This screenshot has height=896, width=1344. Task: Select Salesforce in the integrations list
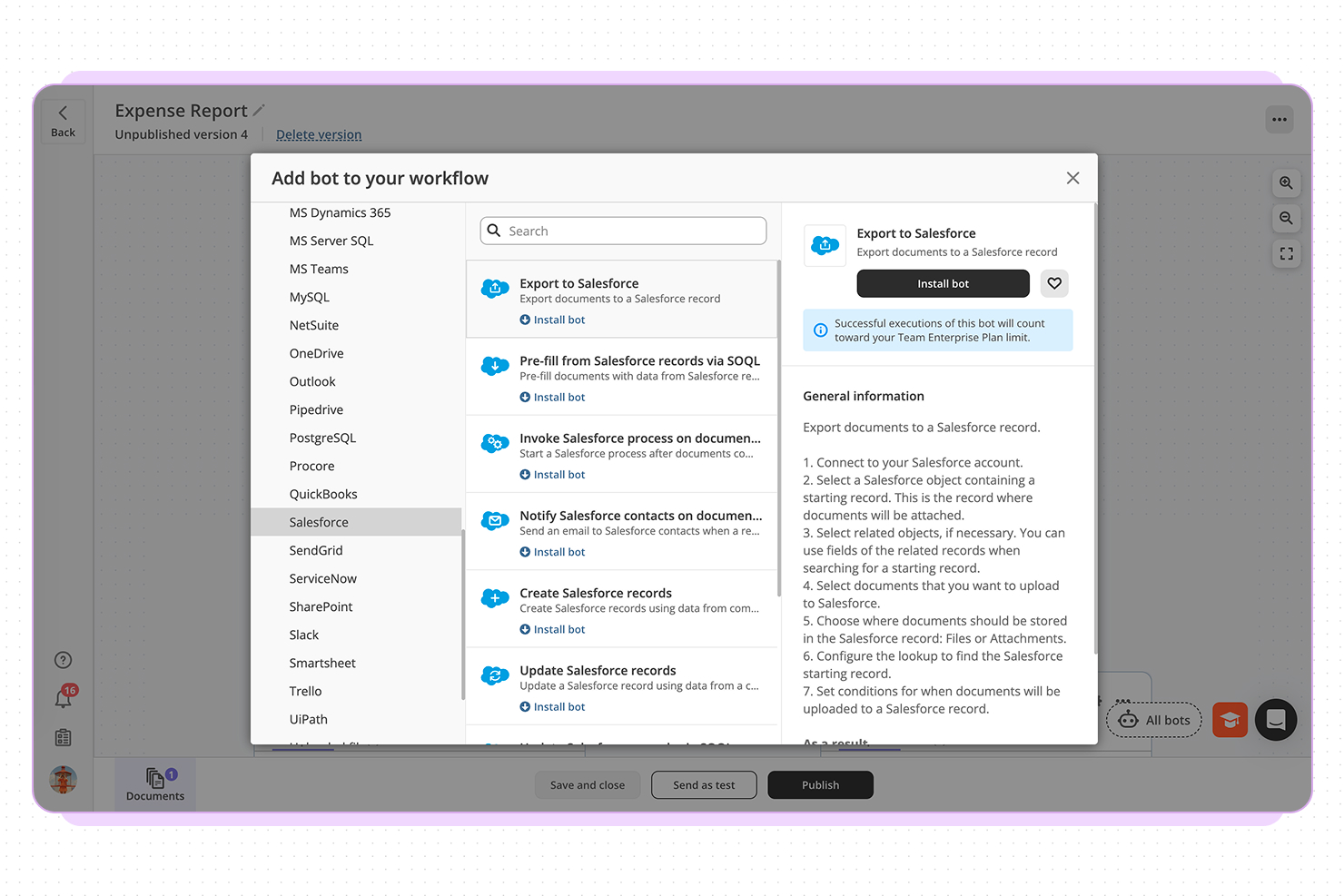pyautogui.click(x=319, y=522)
